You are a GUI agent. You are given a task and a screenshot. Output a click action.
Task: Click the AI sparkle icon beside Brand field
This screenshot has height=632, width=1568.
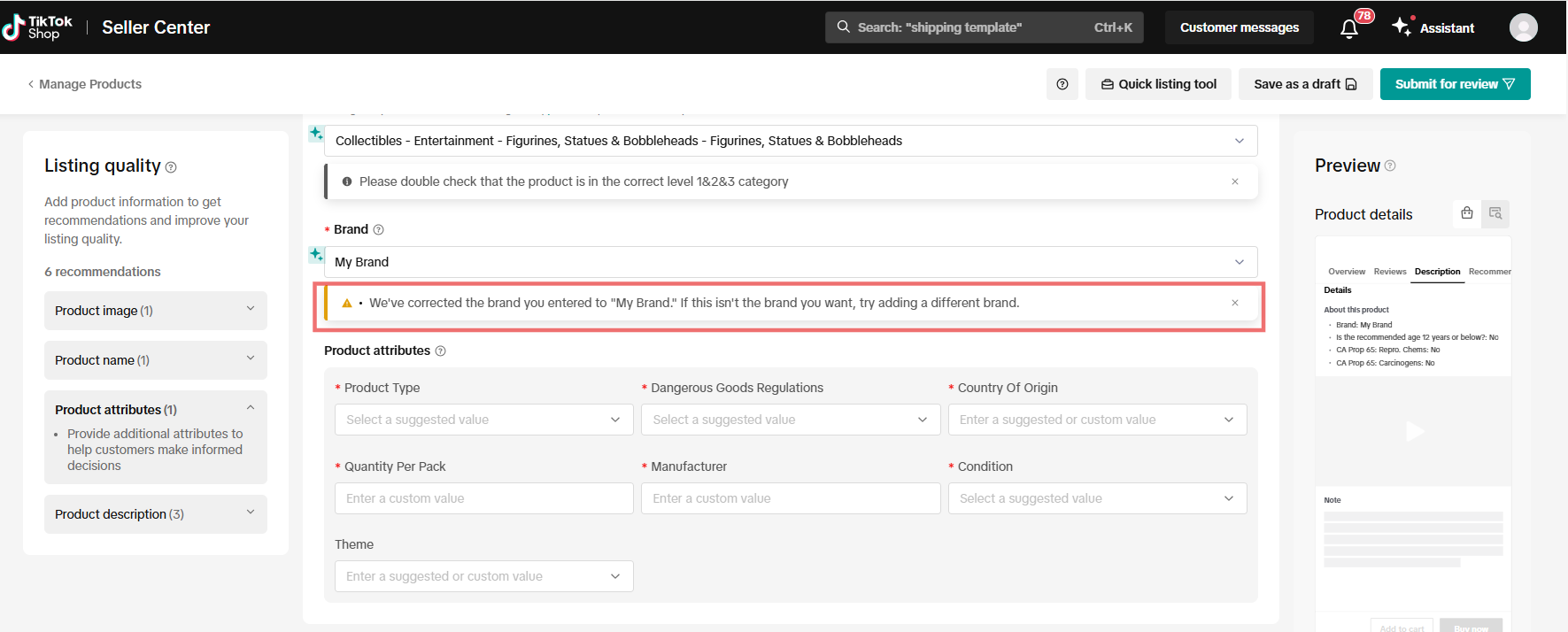point(316,255)
